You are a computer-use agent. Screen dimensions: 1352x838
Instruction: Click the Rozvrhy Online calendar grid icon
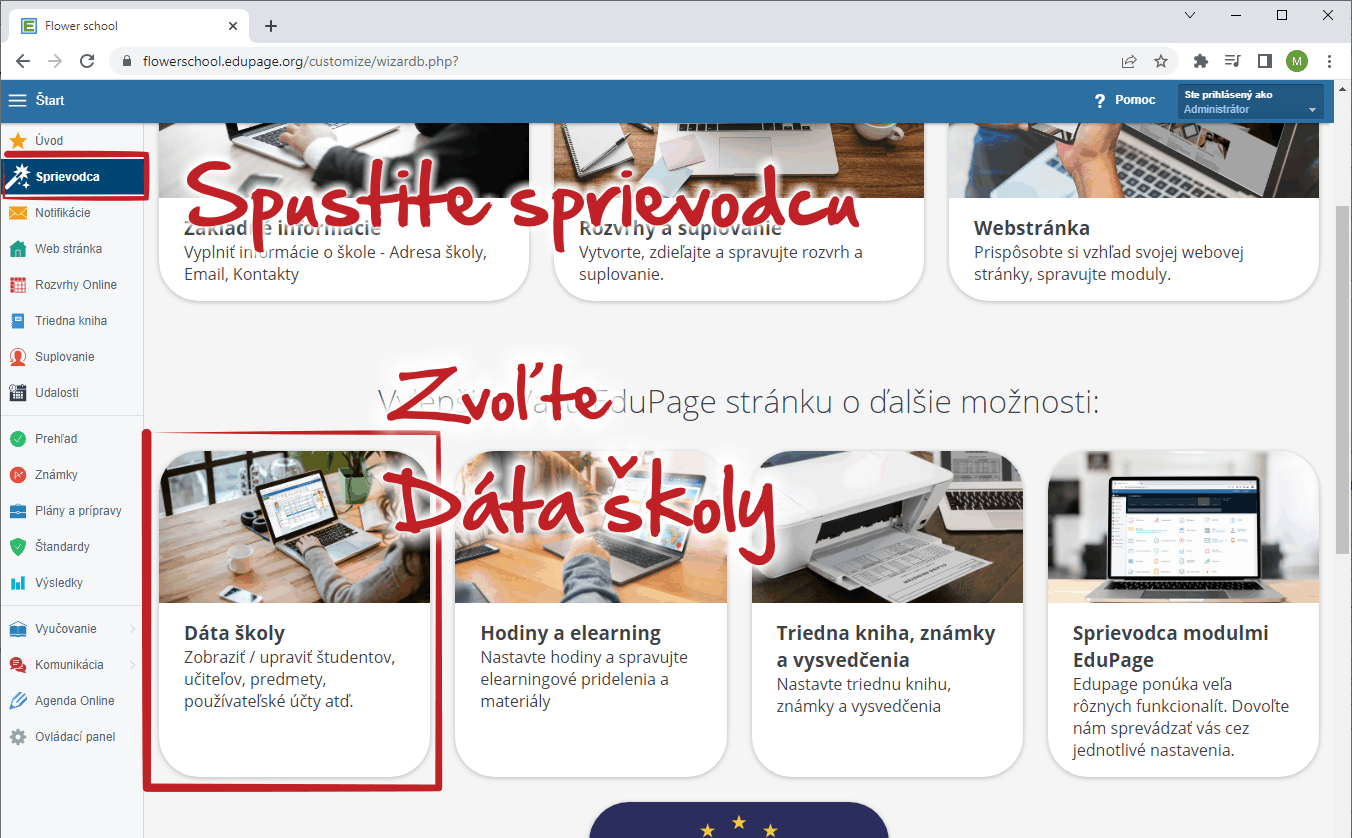coord(18,285)
